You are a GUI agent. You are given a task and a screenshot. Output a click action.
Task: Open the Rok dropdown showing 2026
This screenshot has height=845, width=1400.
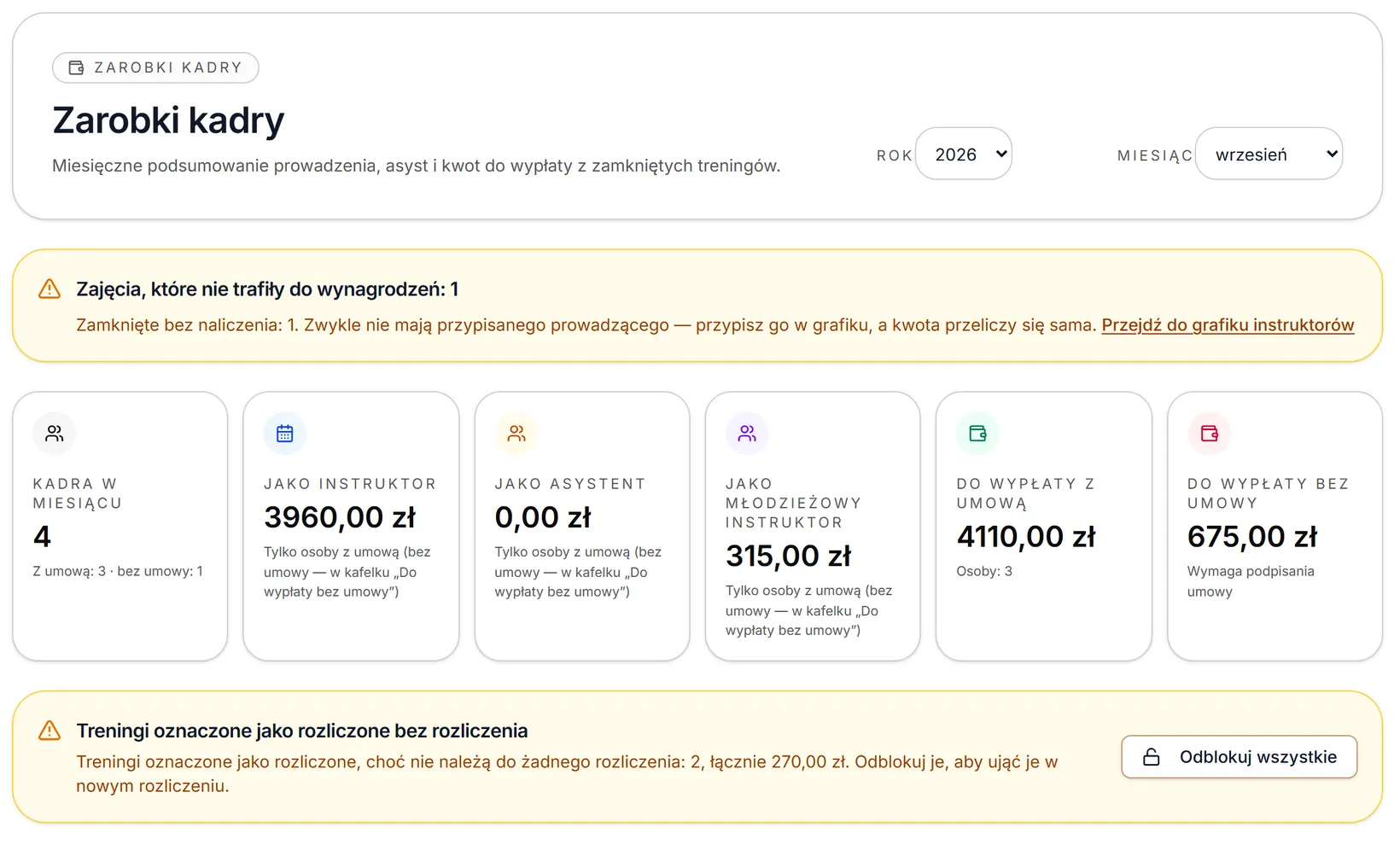[x=964, y=154]
